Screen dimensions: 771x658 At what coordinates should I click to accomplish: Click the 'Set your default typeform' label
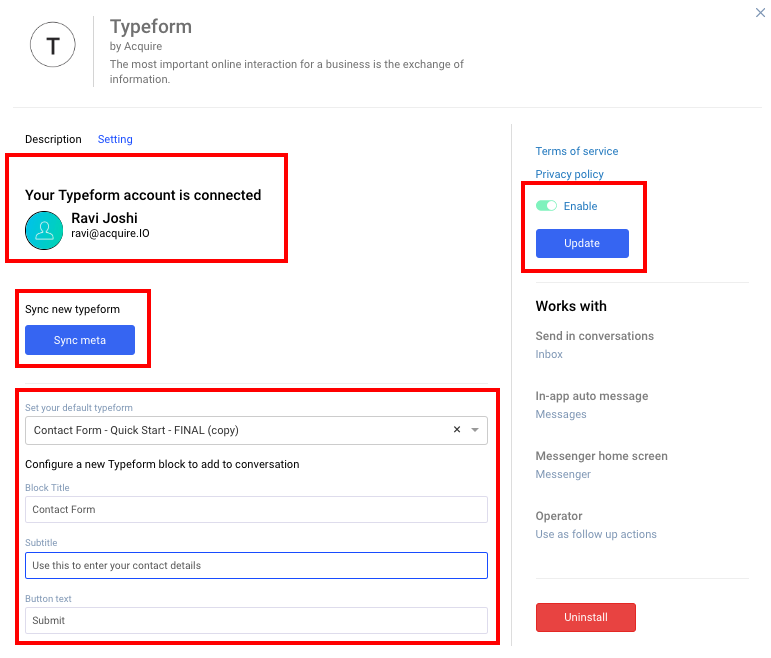click(79, 408)
